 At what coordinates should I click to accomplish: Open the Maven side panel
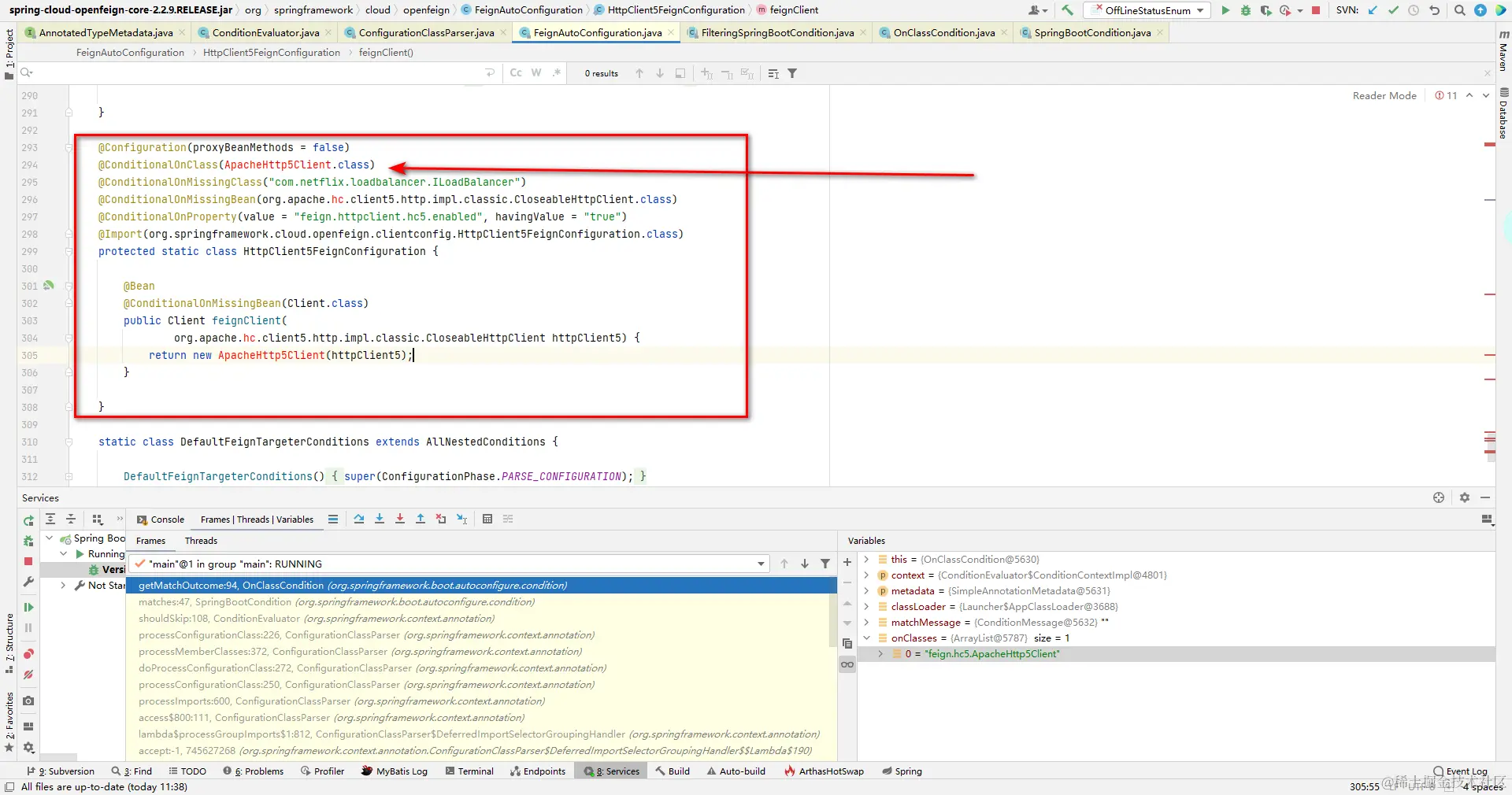(x=1503, y=51)
